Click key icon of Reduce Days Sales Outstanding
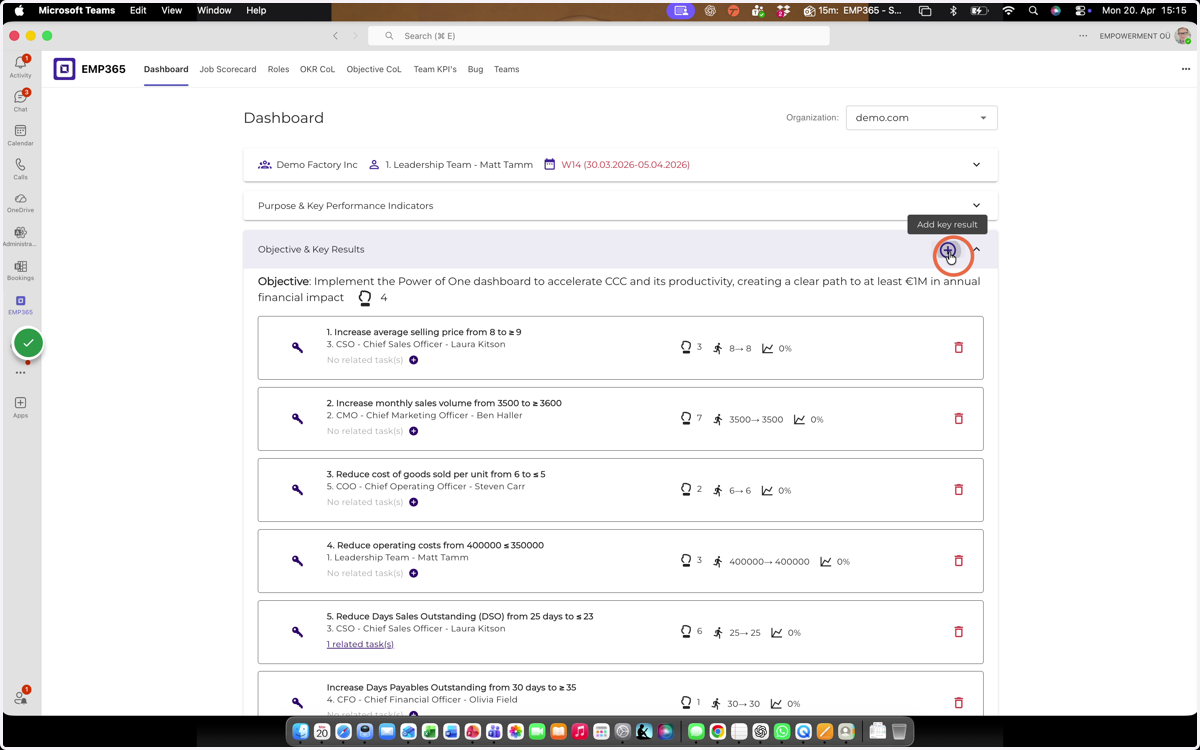1200x750 pixels. 297,632
